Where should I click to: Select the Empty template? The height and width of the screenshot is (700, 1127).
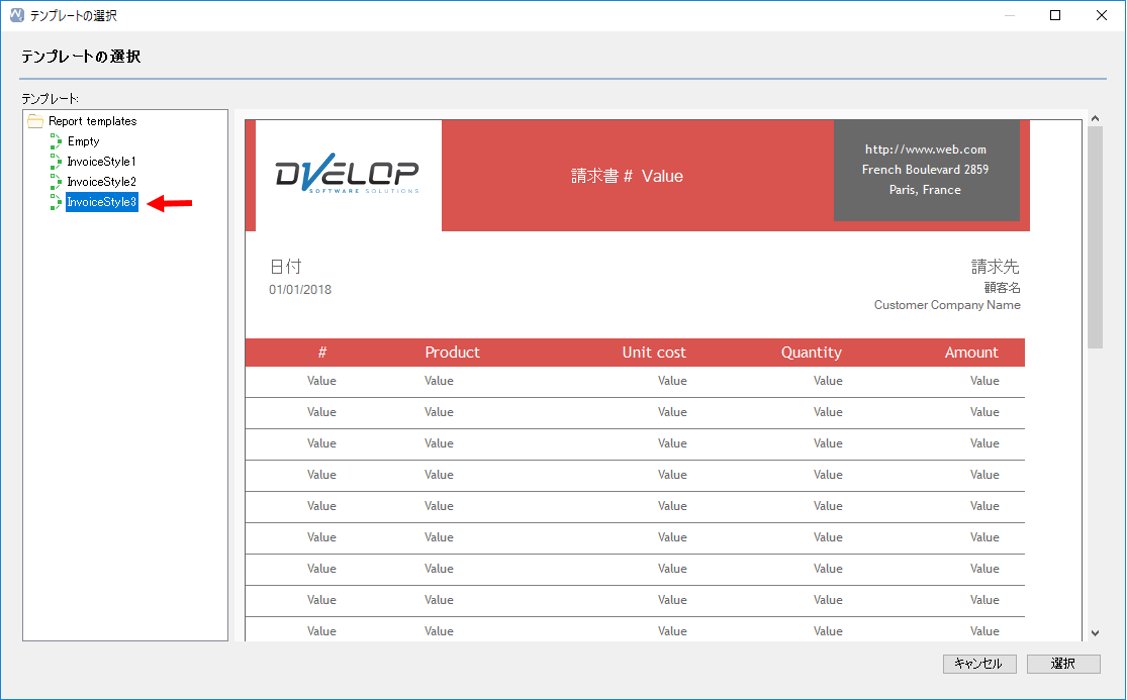(x=83, y=142)
